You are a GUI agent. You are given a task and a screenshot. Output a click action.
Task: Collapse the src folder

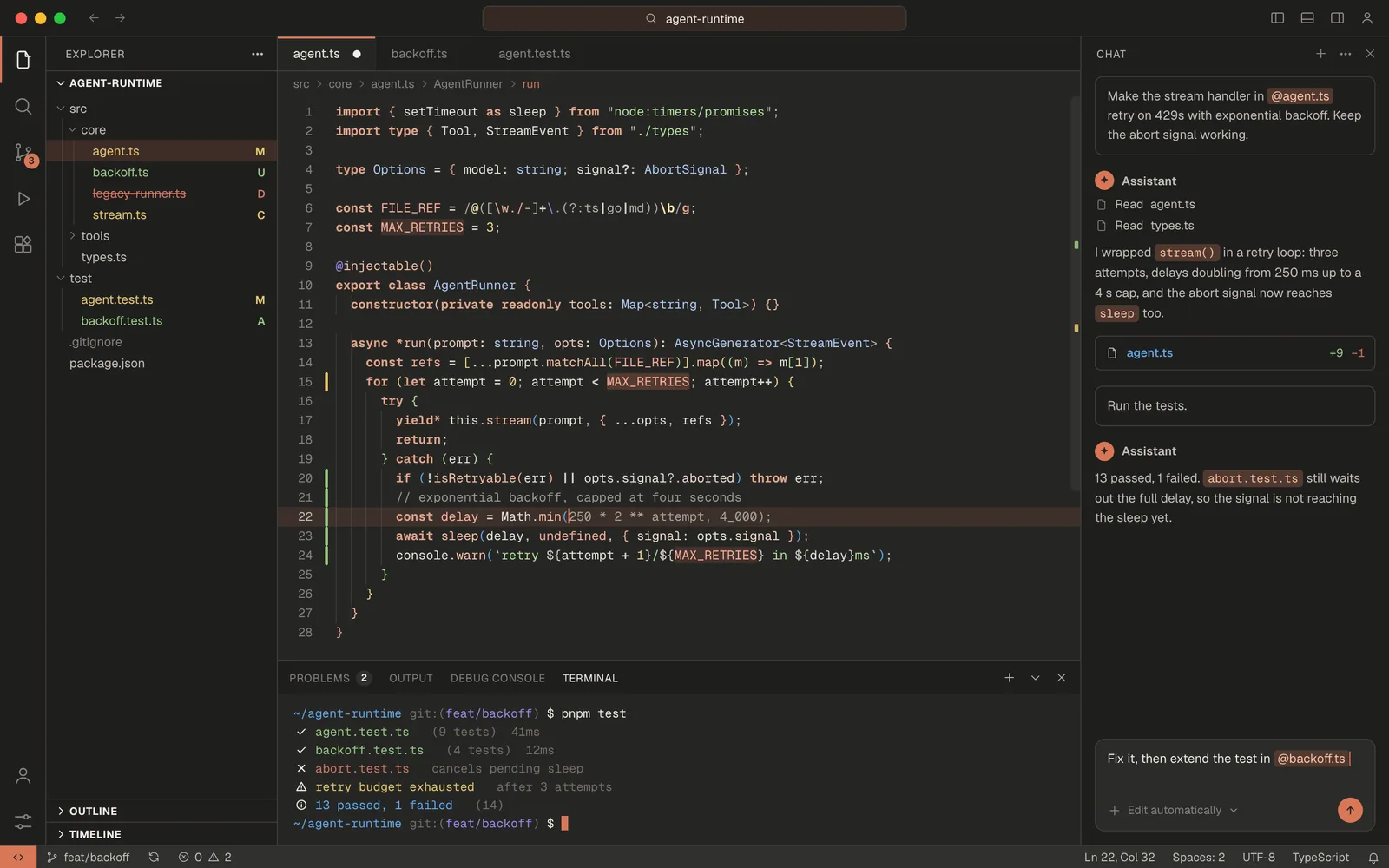161,108
